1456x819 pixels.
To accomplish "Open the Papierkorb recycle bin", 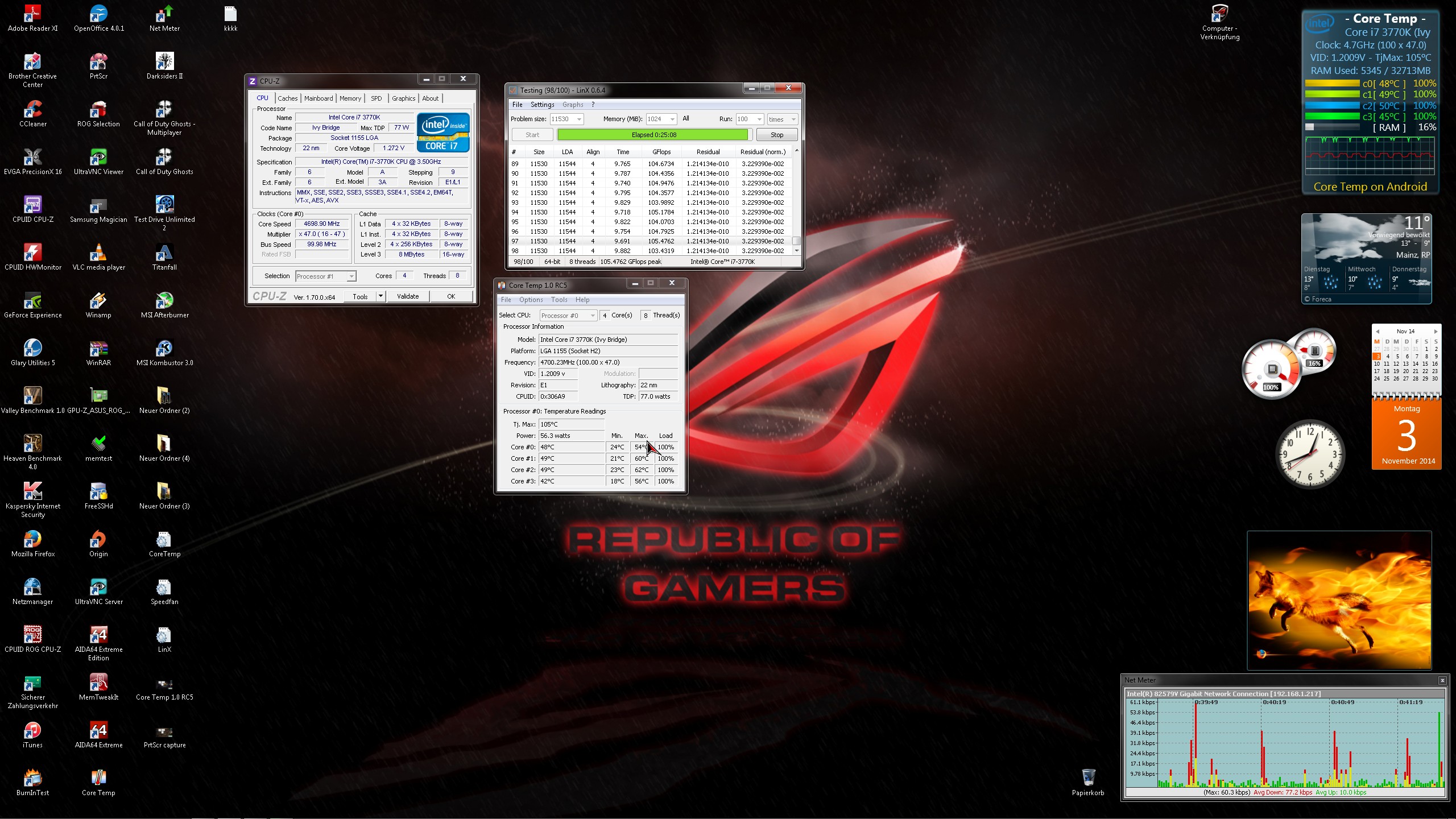I will point(1087,782).
